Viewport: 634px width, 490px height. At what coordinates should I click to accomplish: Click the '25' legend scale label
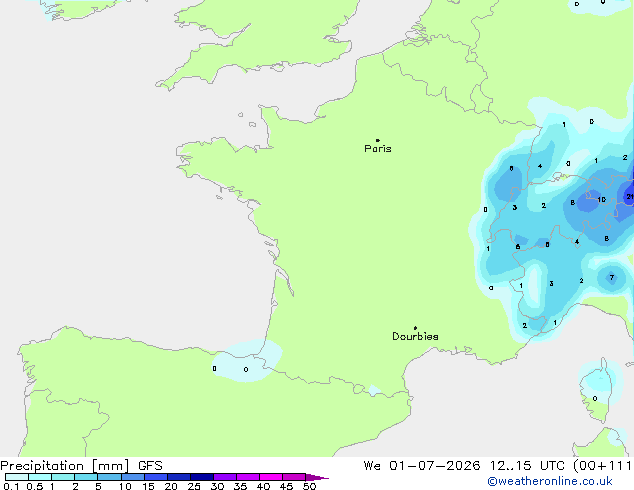tap(194, 486)
